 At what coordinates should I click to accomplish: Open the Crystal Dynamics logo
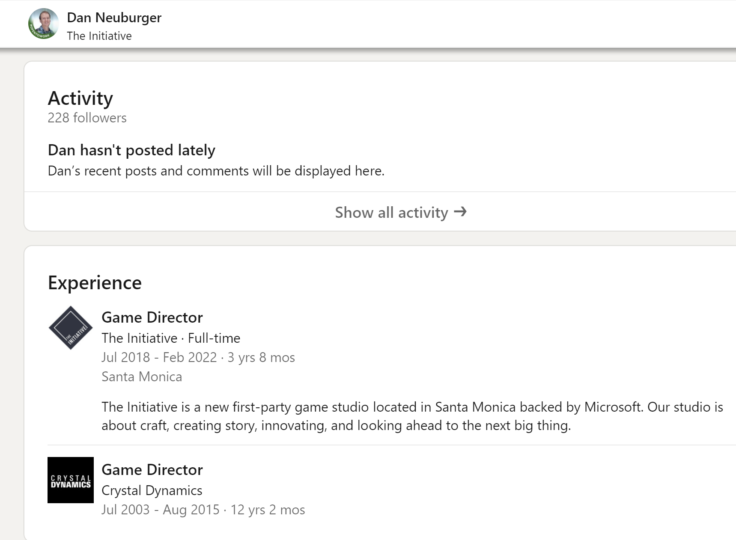[70, 480]
